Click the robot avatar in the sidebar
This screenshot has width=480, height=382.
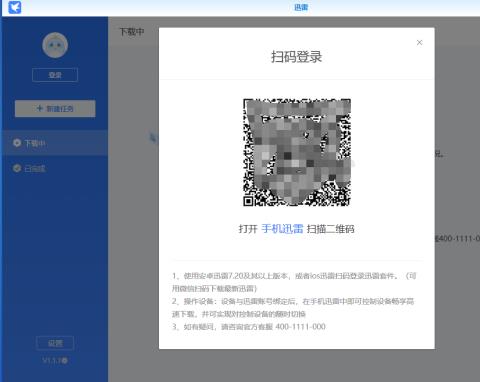[55, 45]
